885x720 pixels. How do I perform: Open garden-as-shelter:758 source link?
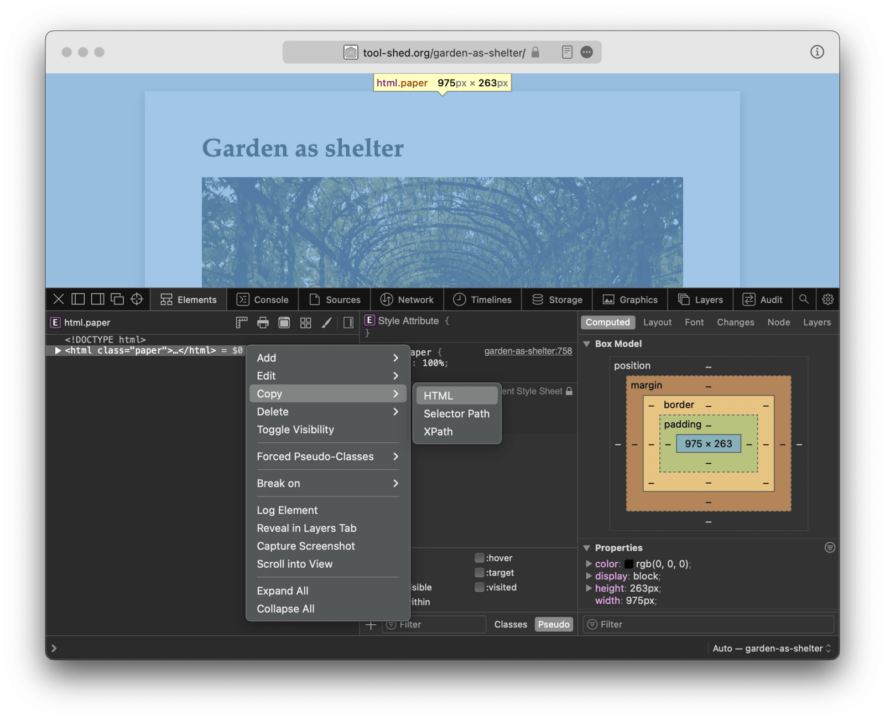coord(528,351)
